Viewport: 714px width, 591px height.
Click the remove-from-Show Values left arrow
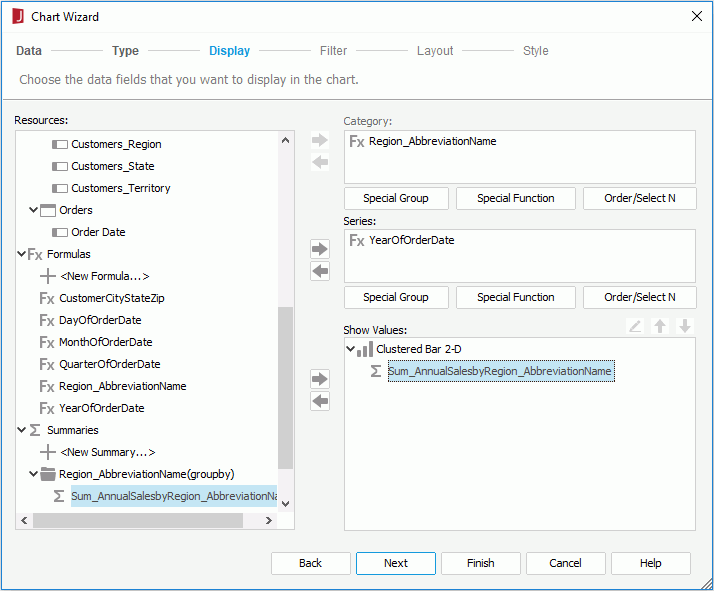point(320,401)
